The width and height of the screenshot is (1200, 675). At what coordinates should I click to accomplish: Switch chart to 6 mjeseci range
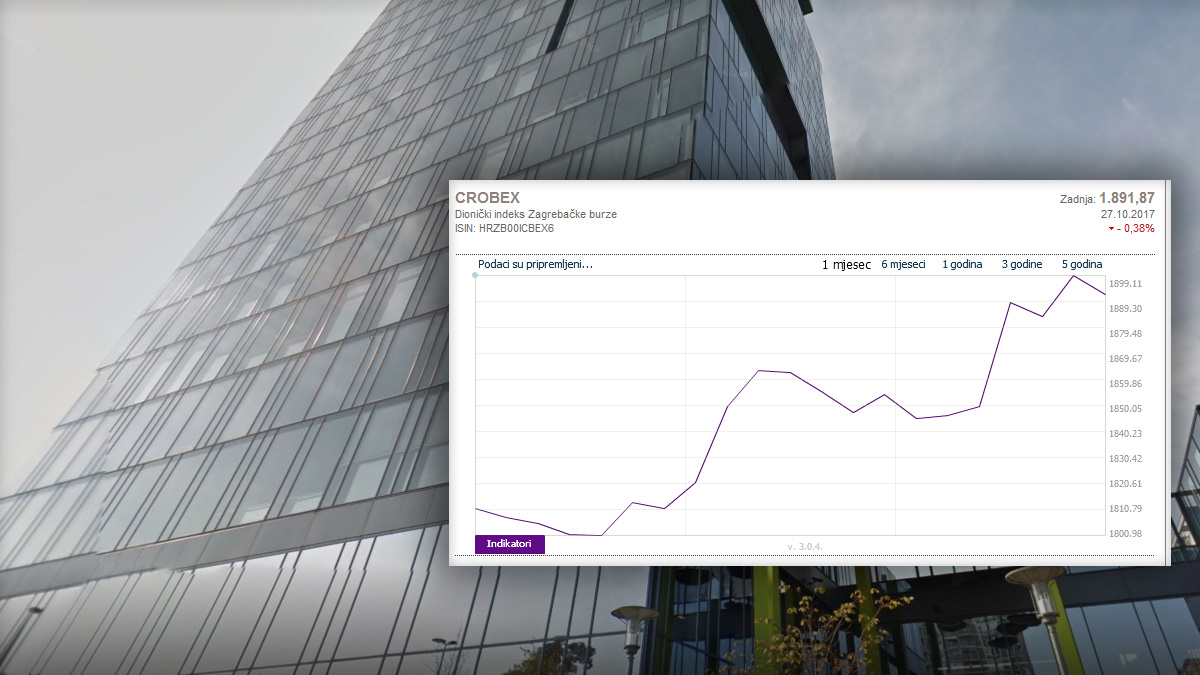pyautogui.click(x=903, y=265)
